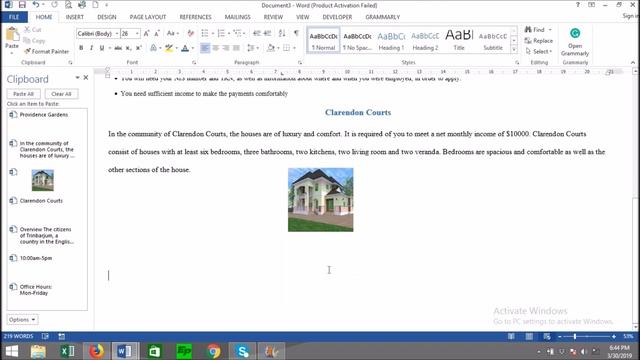640x360 pixels.
Task: Switch to the GRAMMARLY tab
Action: pos(382,17)
